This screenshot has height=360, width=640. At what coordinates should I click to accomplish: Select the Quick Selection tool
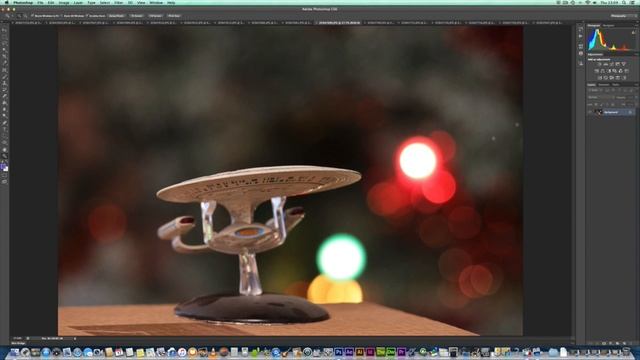click(x=5, y=50)
